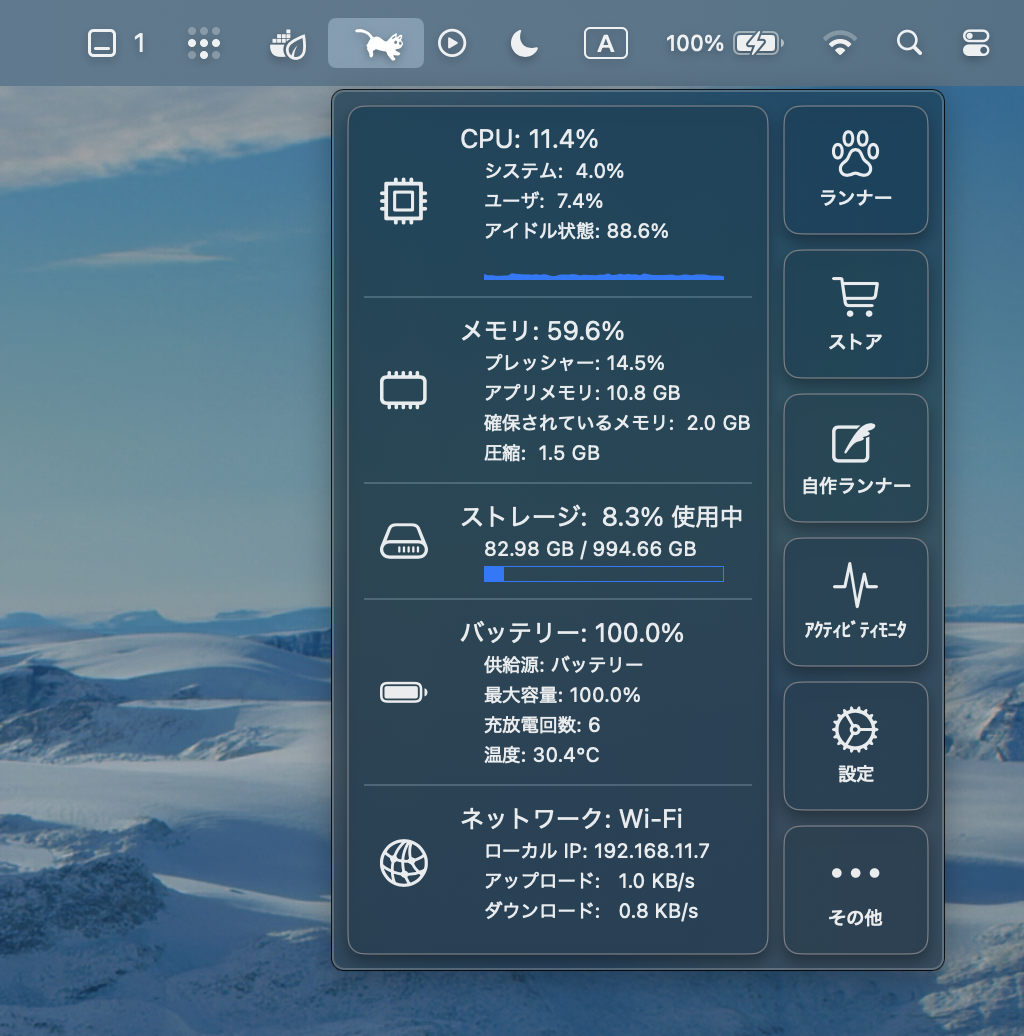
Task: Click the ダウンロード: 0.8 KB/s line
Action: (x=591, y=911)
